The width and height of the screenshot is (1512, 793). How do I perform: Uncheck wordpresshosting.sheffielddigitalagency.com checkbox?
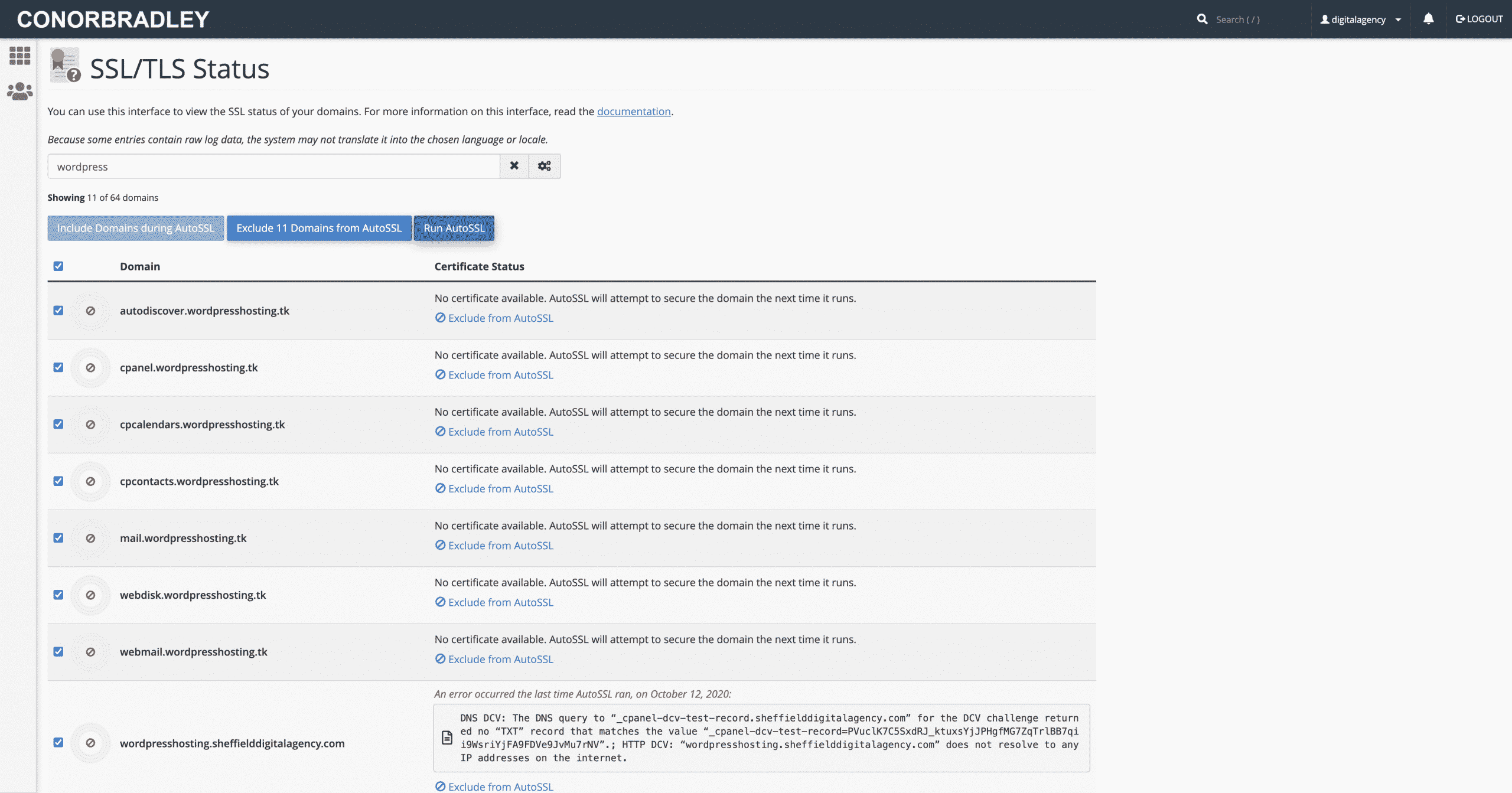(x=58, y=742)
